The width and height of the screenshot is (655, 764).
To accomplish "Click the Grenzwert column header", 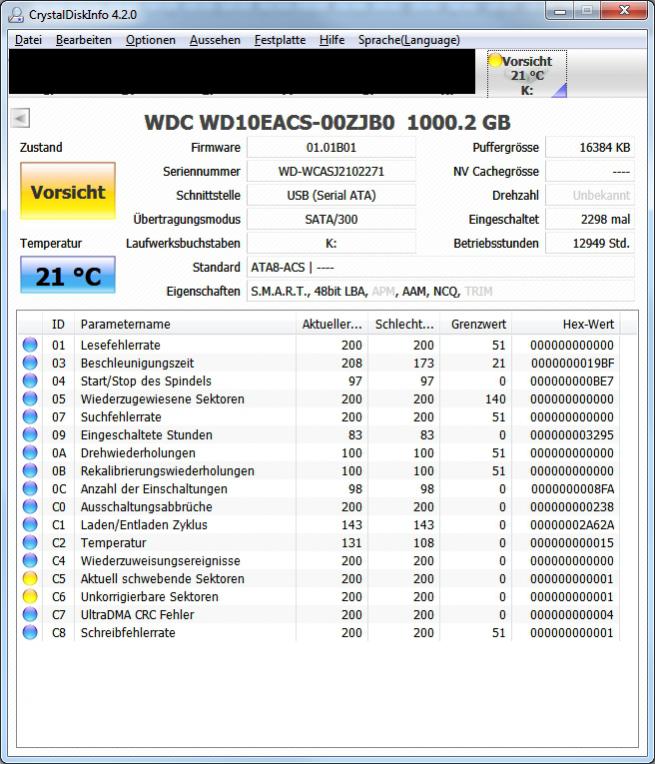I will tap(476, 324).
